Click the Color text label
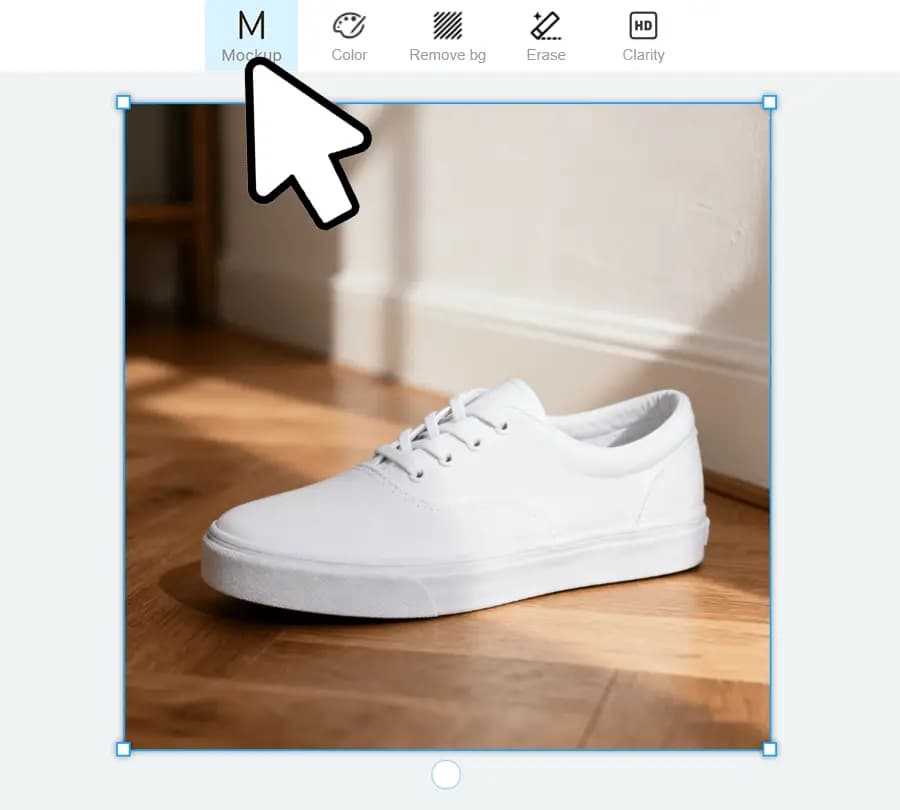Viewport: 900px width, 810px height. (349, 55)
